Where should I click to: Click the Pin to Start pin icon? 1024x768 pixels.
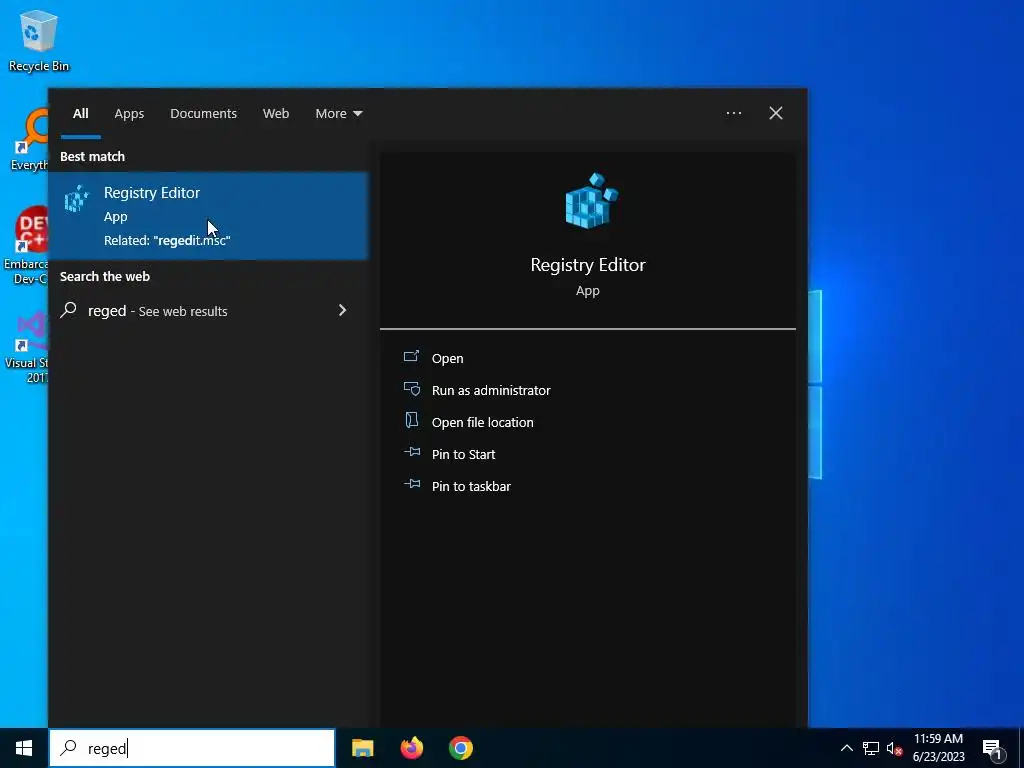tap(412, 451)
